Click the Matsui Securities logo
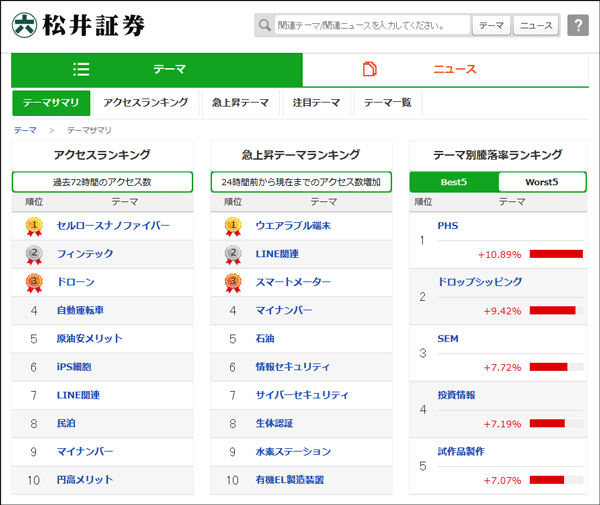This screenshot has width=600, height=505. [78, 25]
